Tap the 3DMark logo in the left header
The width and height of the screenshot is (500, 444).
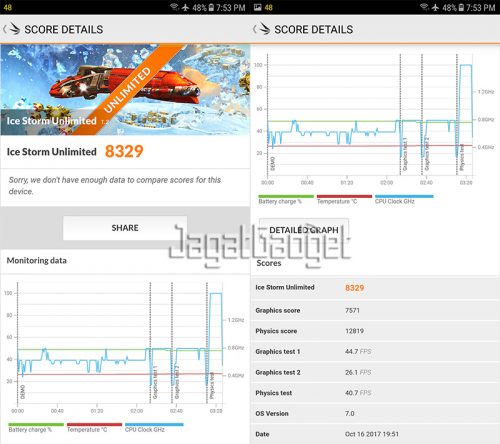pyautogui.click(x=14, y=29)
